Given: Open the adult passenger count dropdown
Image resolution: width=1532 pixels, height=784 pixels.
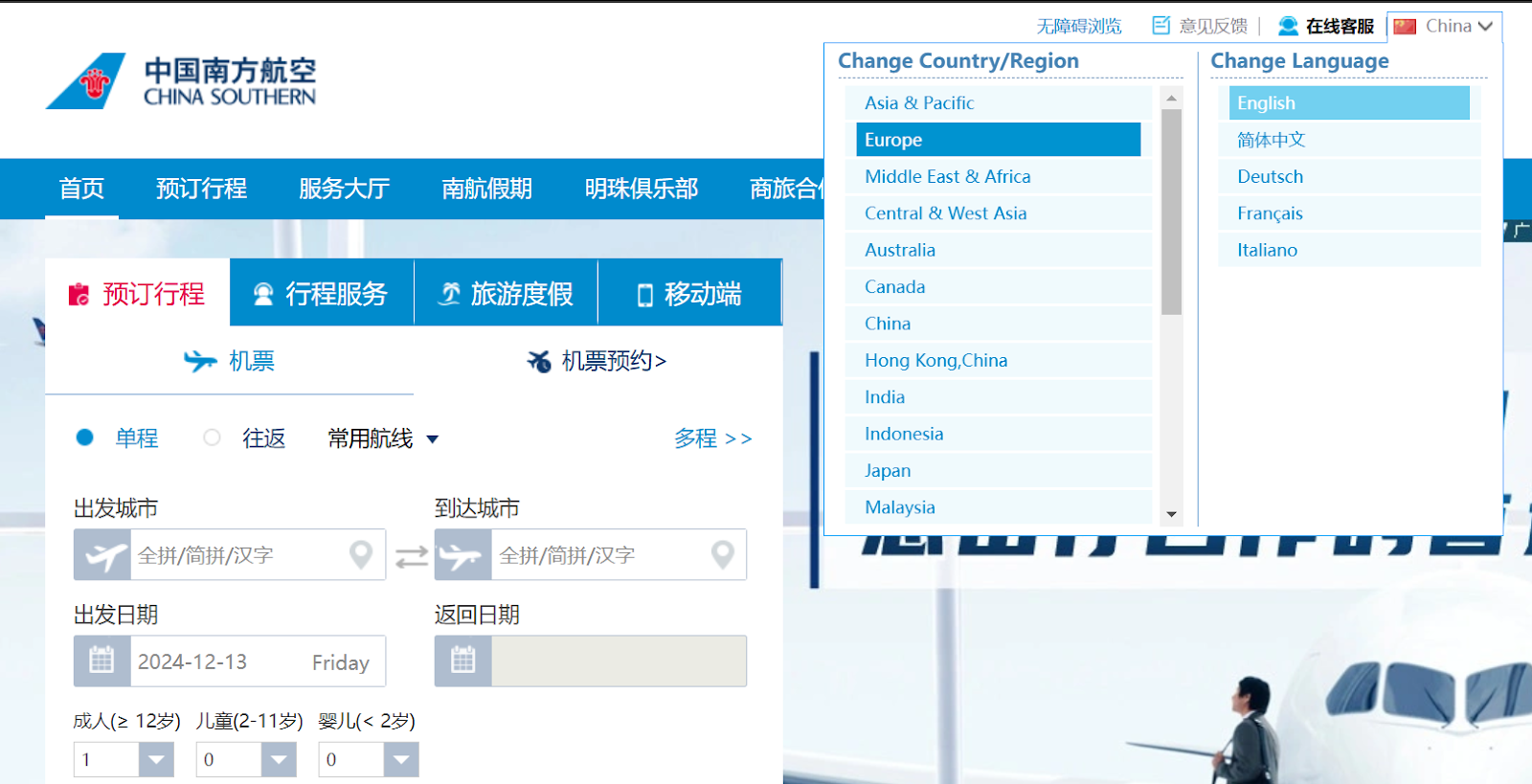Looking at the screenshot, I should tap(156, 760).
